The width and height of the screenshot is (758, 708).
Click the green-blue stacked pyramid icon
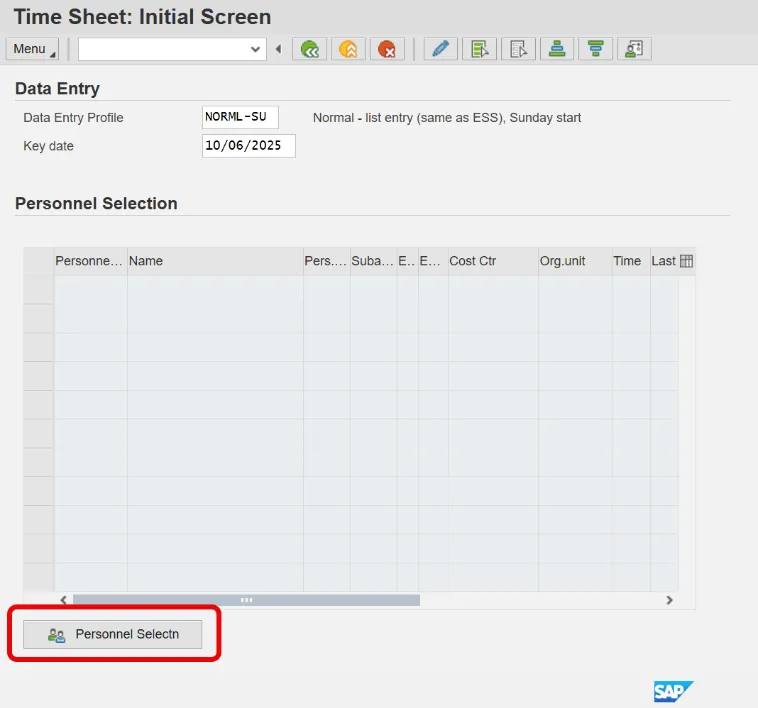(x=557, y=49)
